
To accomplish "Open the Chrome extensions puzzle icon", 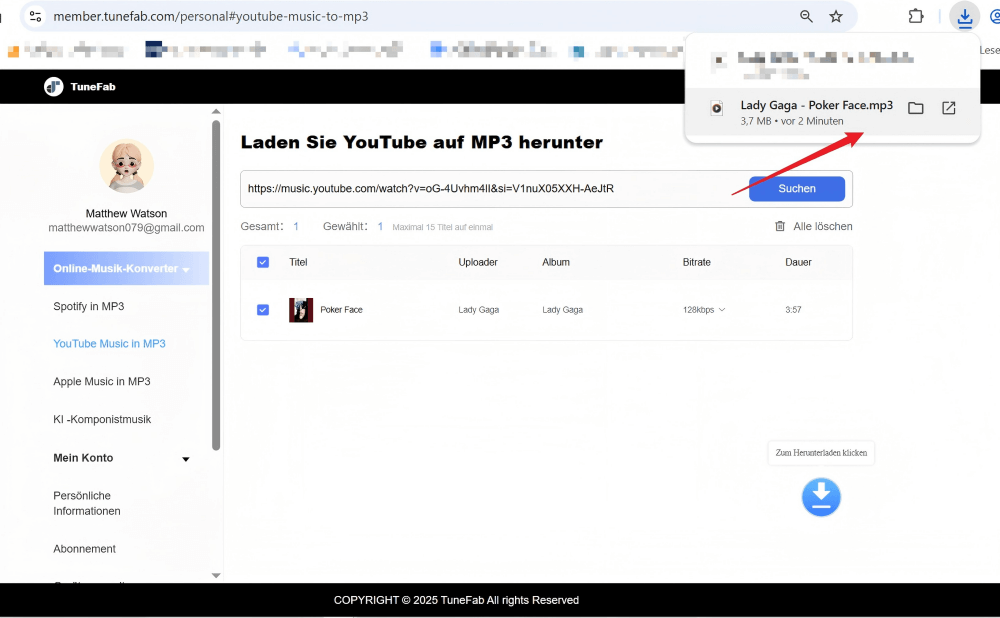I will (x=916, y=16).
